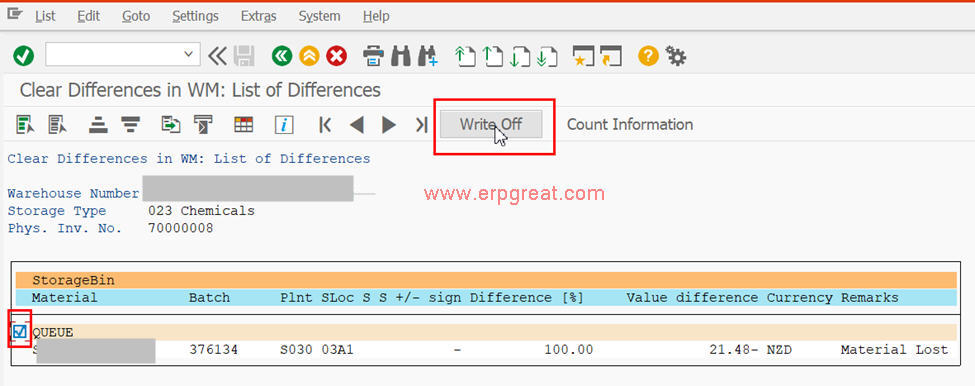This screenshot has height=386, width=975.
Task: Go to Next Page icon
Action: point(519,57)
